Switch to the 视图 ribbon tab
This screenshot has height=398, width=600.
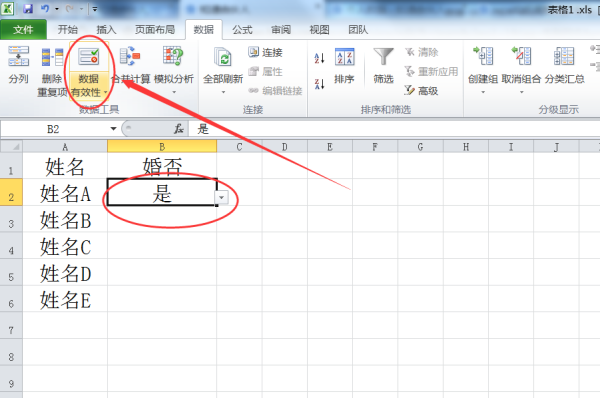tap(319, 29)
